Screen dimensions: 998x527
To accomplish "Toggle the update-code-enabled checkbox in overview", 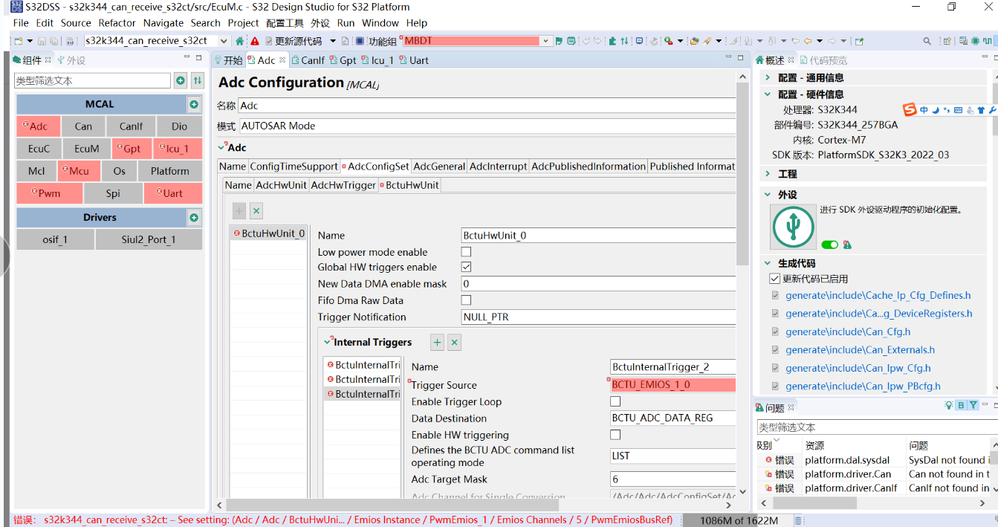I will (775, 279).
